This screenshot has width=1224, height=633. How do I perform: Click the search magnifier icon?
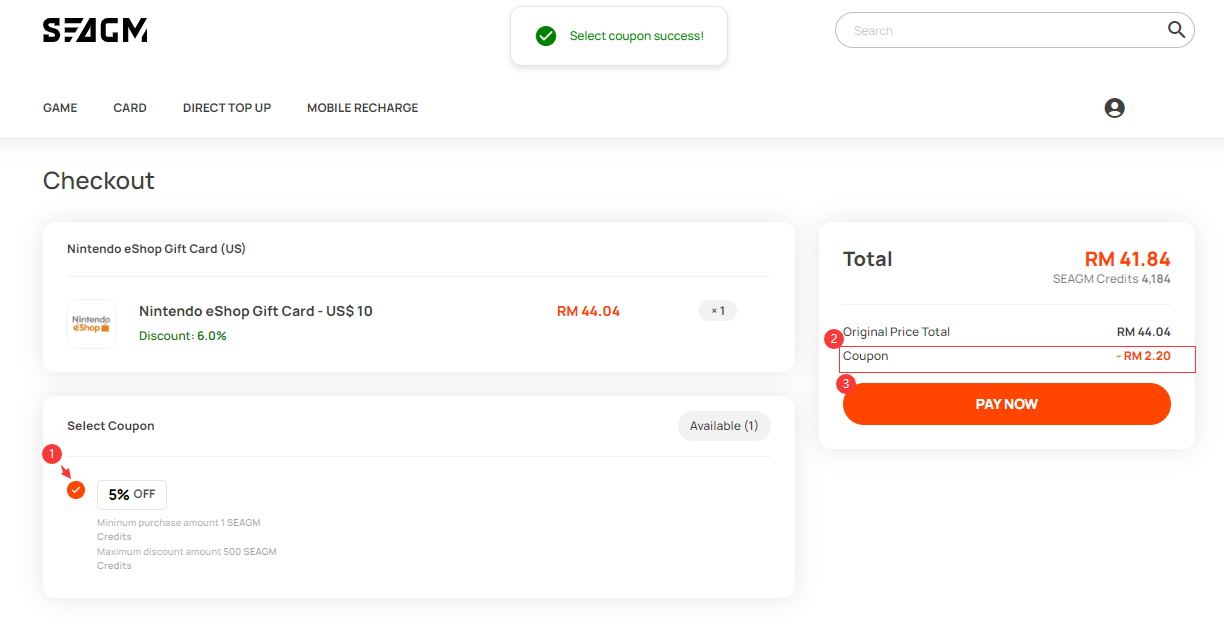1176,30
